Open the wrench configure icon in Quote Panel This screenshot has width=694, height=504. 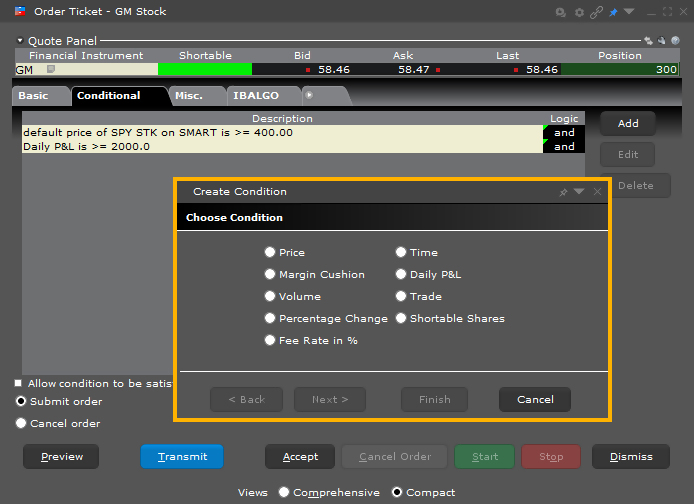click(660, 41)
